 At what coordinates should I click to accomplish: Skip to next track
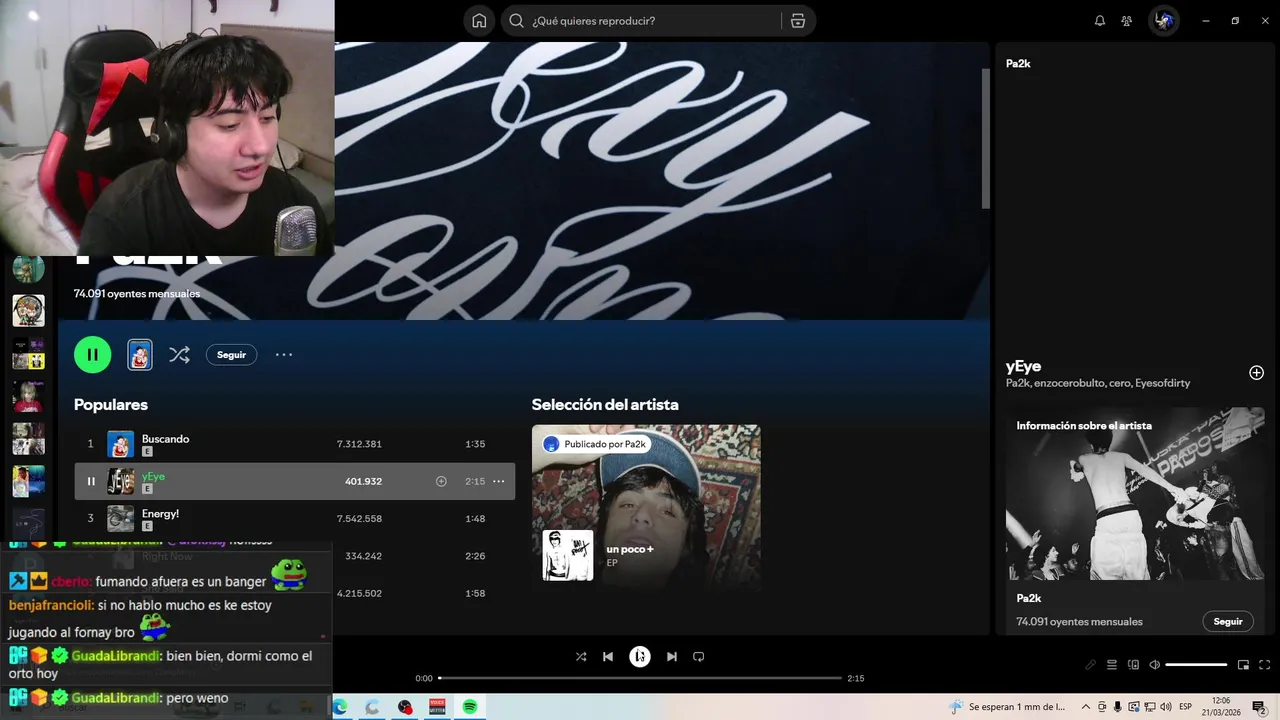(672, 657)
